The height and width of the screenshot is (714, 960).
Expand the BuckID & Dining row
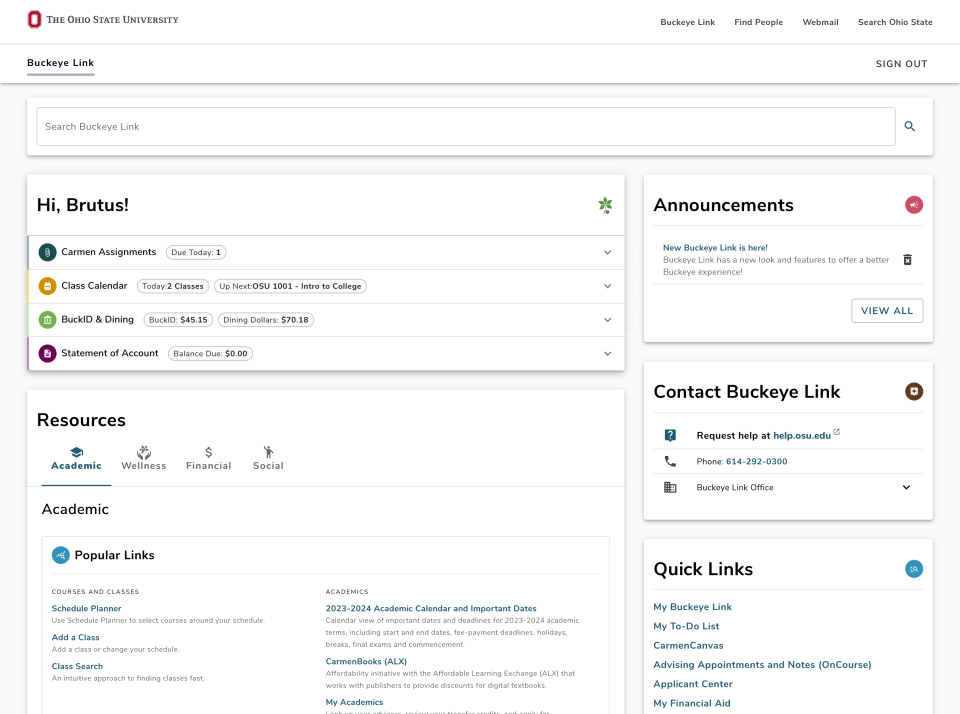(x=607, y=320)
